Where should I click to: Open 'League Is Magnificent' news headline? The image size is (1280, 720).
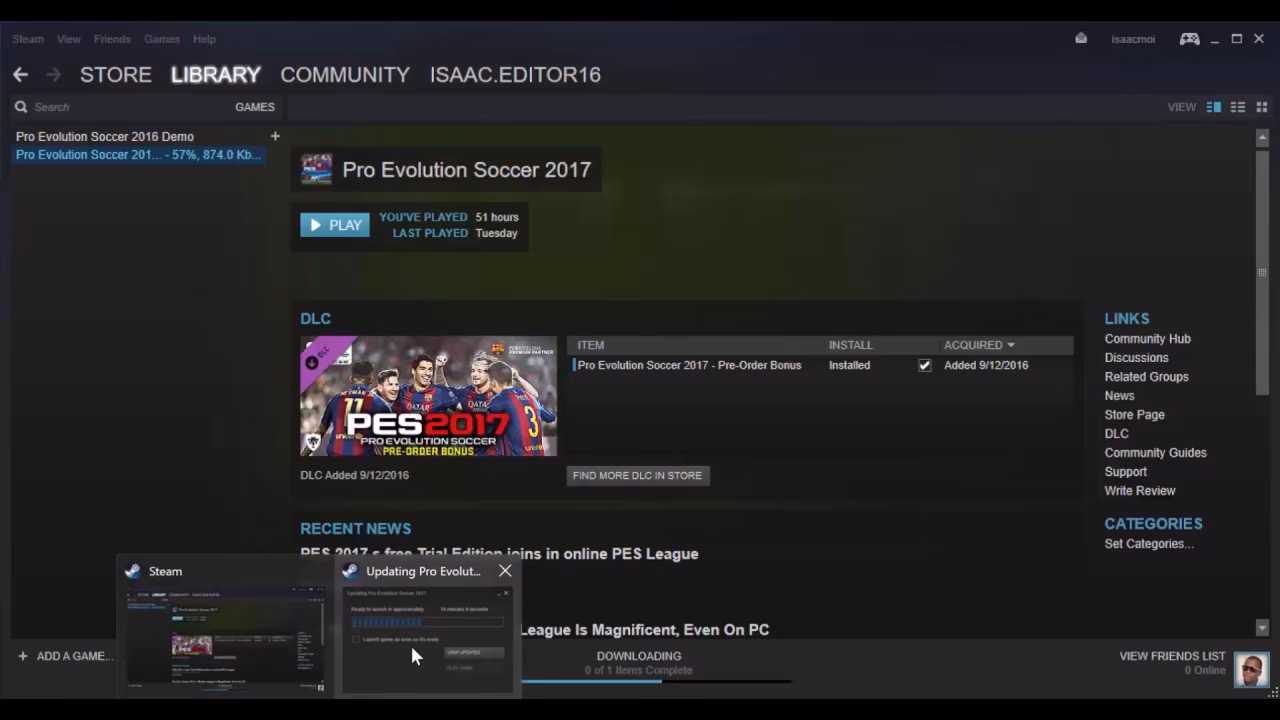[x=644, y=630]
